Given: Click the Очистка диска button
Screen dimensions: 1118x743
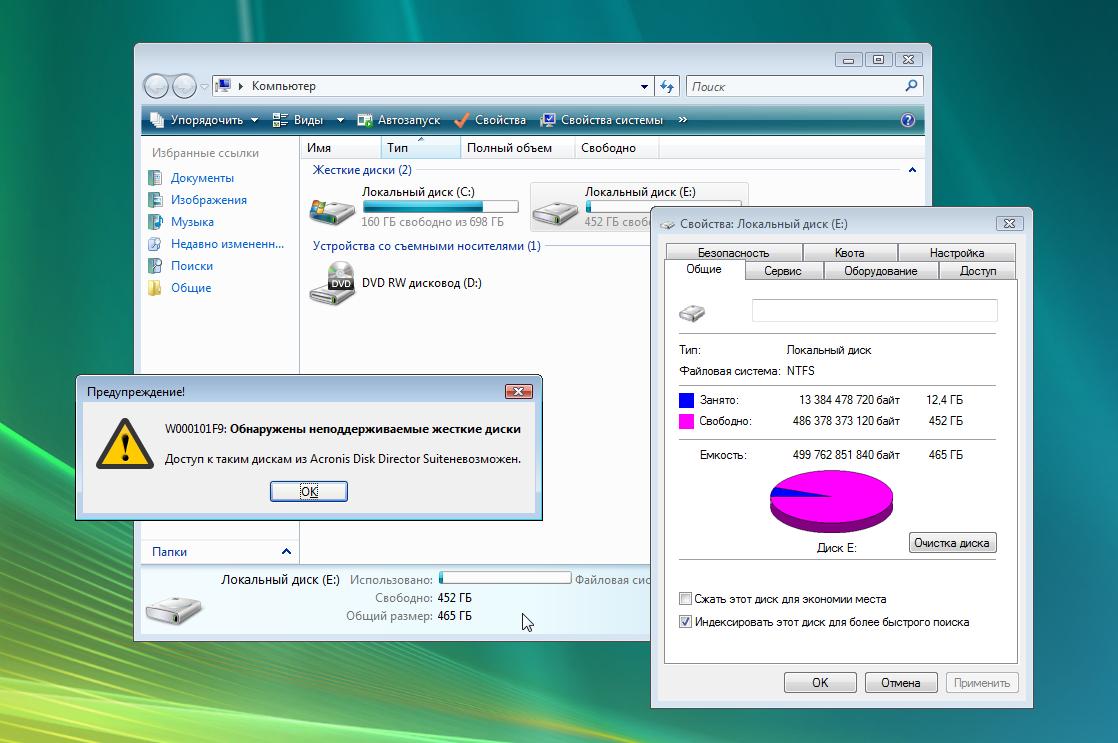Looking at the screenshot, I should pyautogui.click(x=952, y=543).
